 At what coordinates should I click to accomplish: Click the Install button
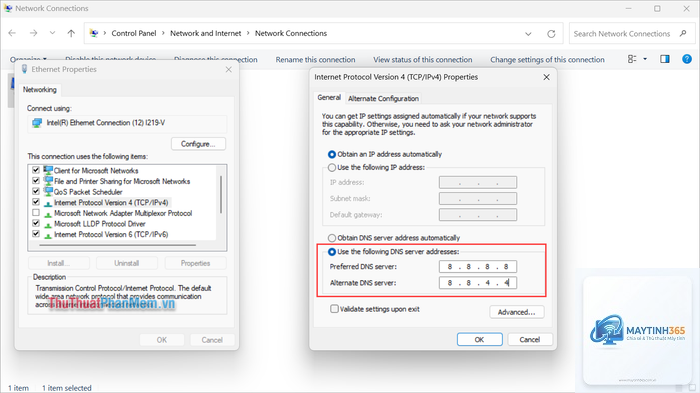click(x=58, y=263)
